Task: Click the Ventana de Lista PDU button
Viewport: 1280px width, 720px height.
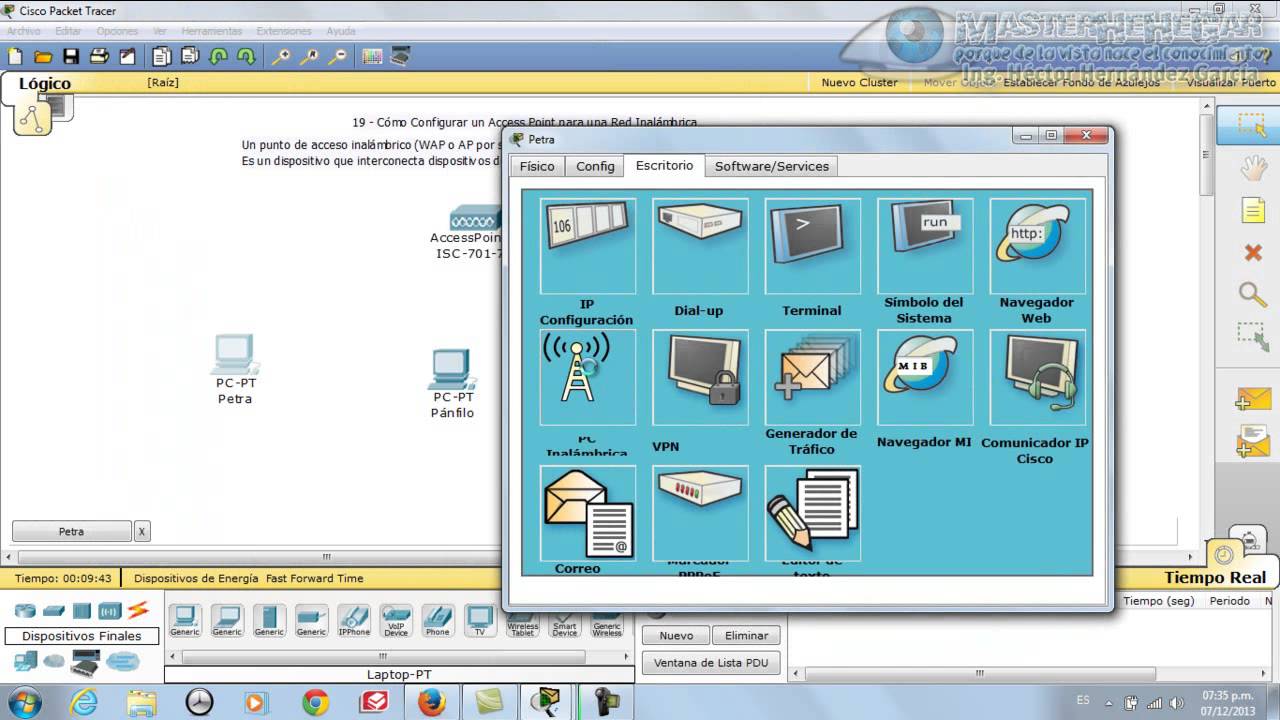Action: coord(711,663)
